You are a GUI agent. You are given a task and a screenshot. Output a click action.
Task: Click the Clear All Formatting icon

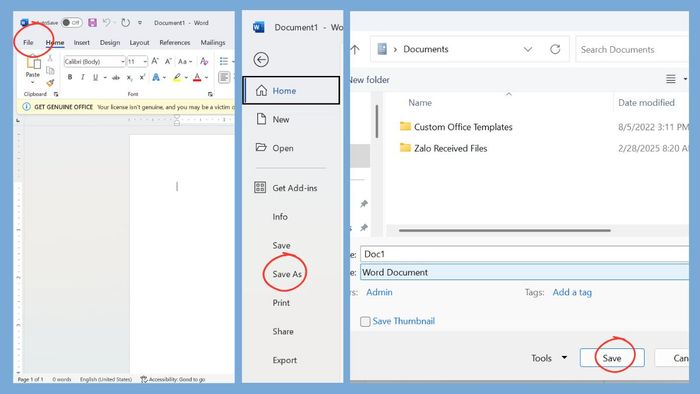click(x=204, y=61)
